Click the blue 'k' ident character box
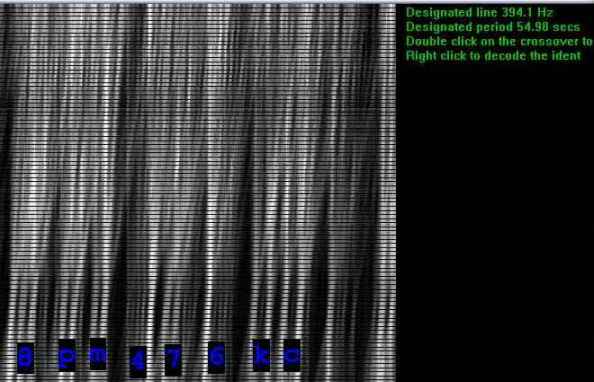The height and width of the screenshot is (382, 594). [x=262, y=355]
